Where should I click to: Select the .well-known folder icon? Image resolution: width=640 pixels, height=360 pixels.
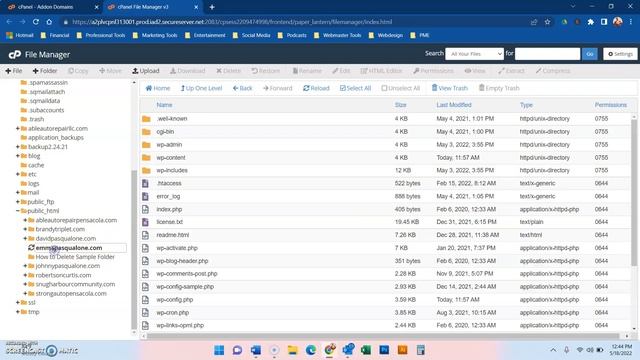(x=146, y=119)
